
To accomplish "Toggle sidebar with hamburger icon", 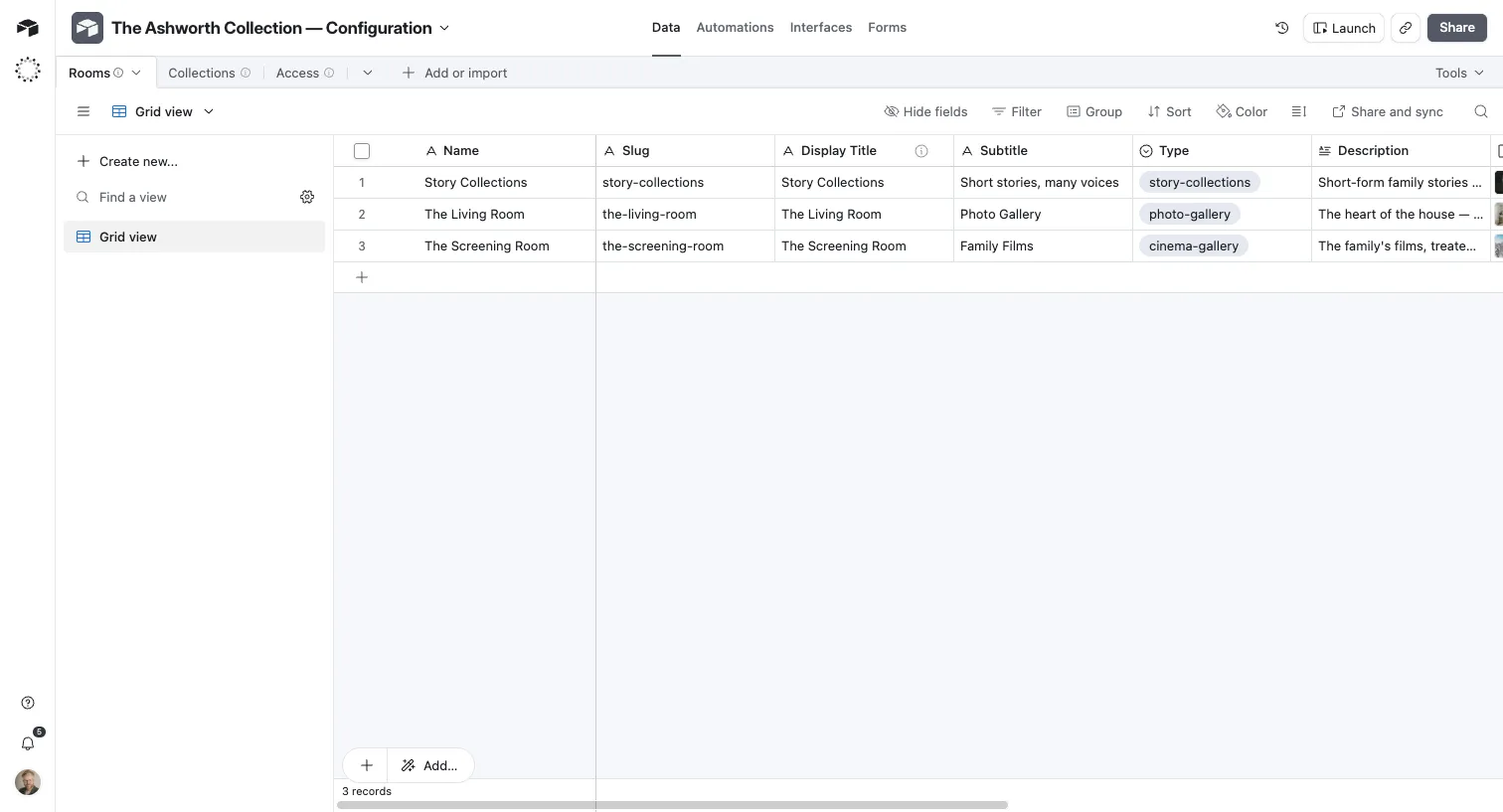I will pyautogui.click(x=83, y=111).
